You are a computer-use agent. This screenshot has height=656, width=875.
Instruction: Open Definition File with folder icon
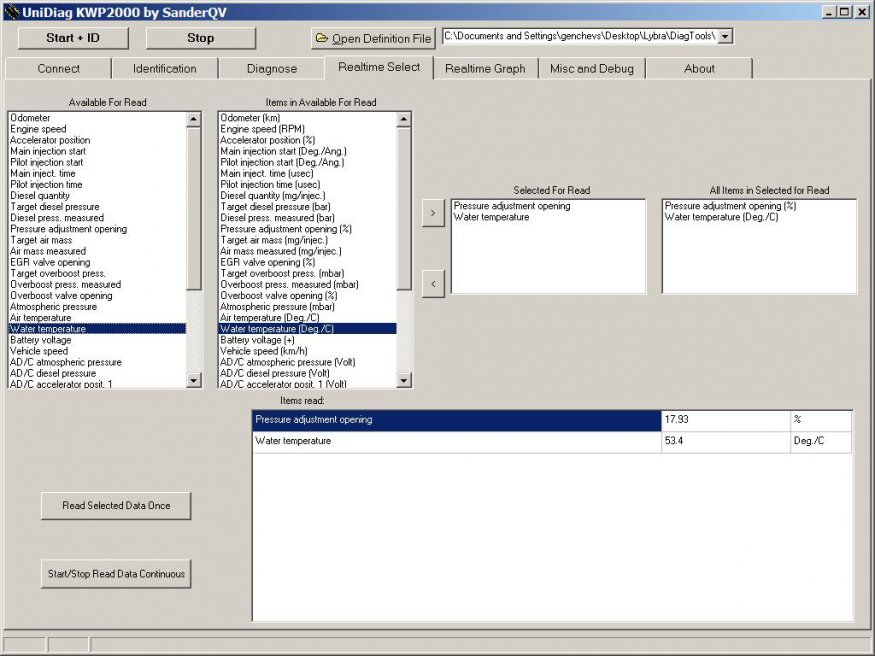point(373,38)
